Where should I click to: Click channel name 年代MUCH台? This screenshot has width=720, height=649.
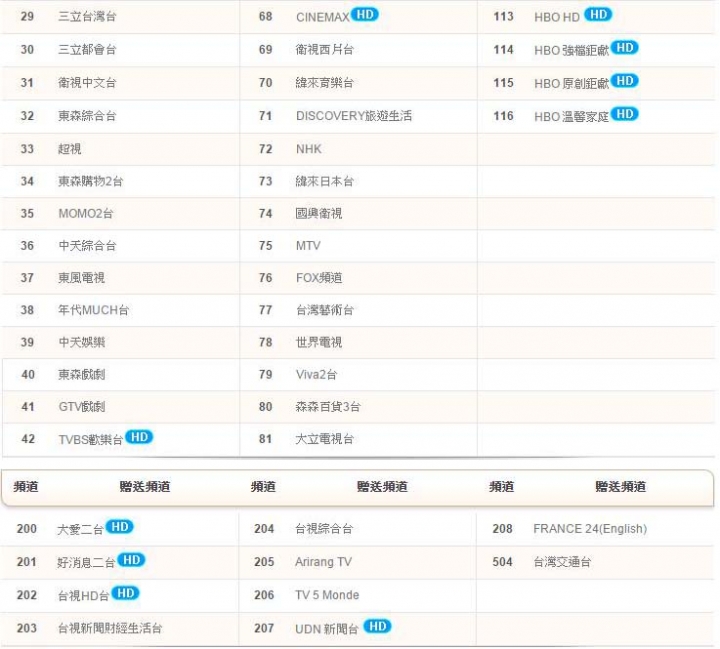(x=93, y=310)
